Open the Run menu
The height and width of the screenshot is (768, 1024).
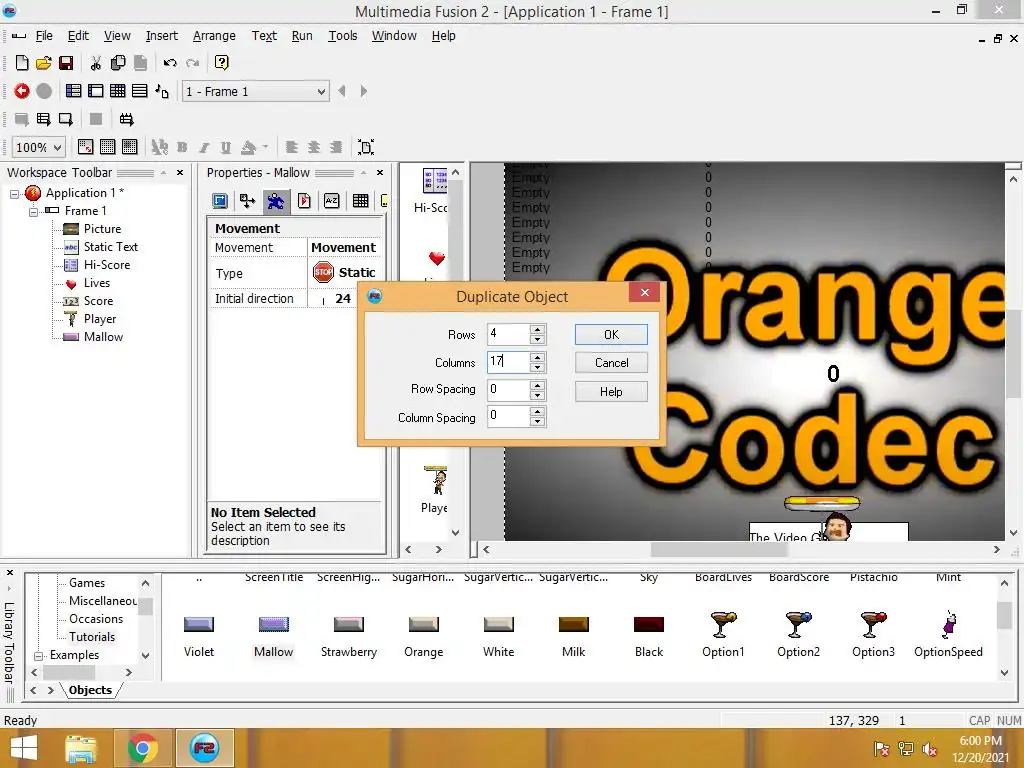[x=302, y=36]
